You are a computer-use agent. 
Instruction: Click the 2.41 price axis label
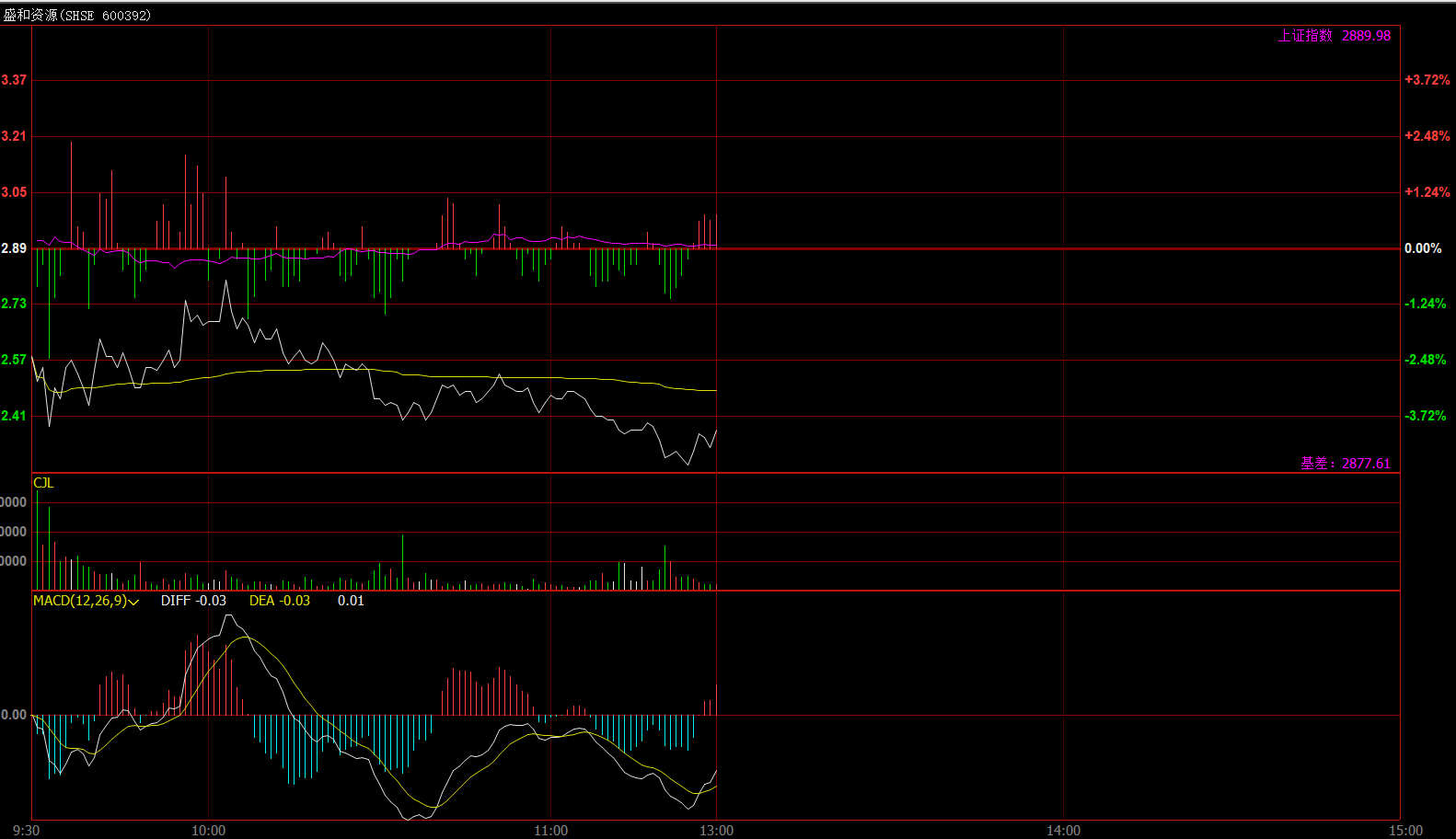pyautogui.click(x=14, y=416)
